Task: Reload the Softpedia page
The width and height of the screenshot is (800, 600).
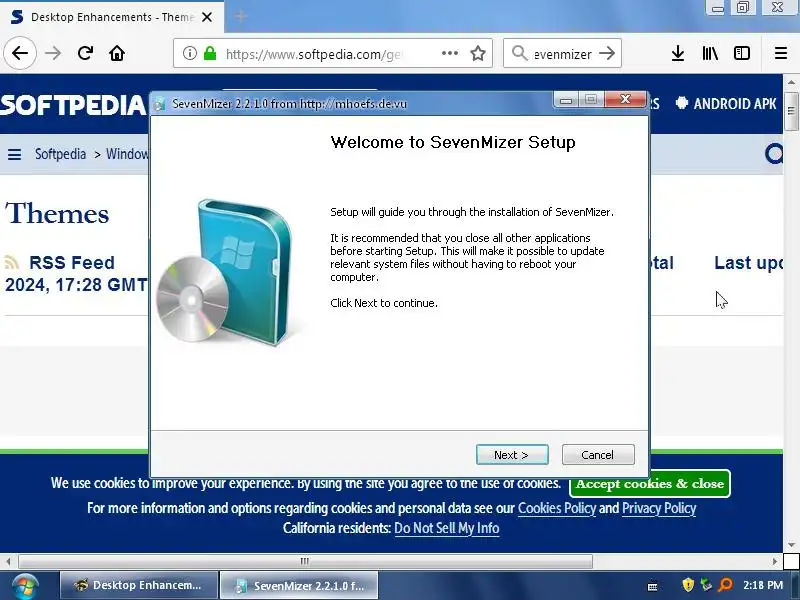Action: coord(85,53)
